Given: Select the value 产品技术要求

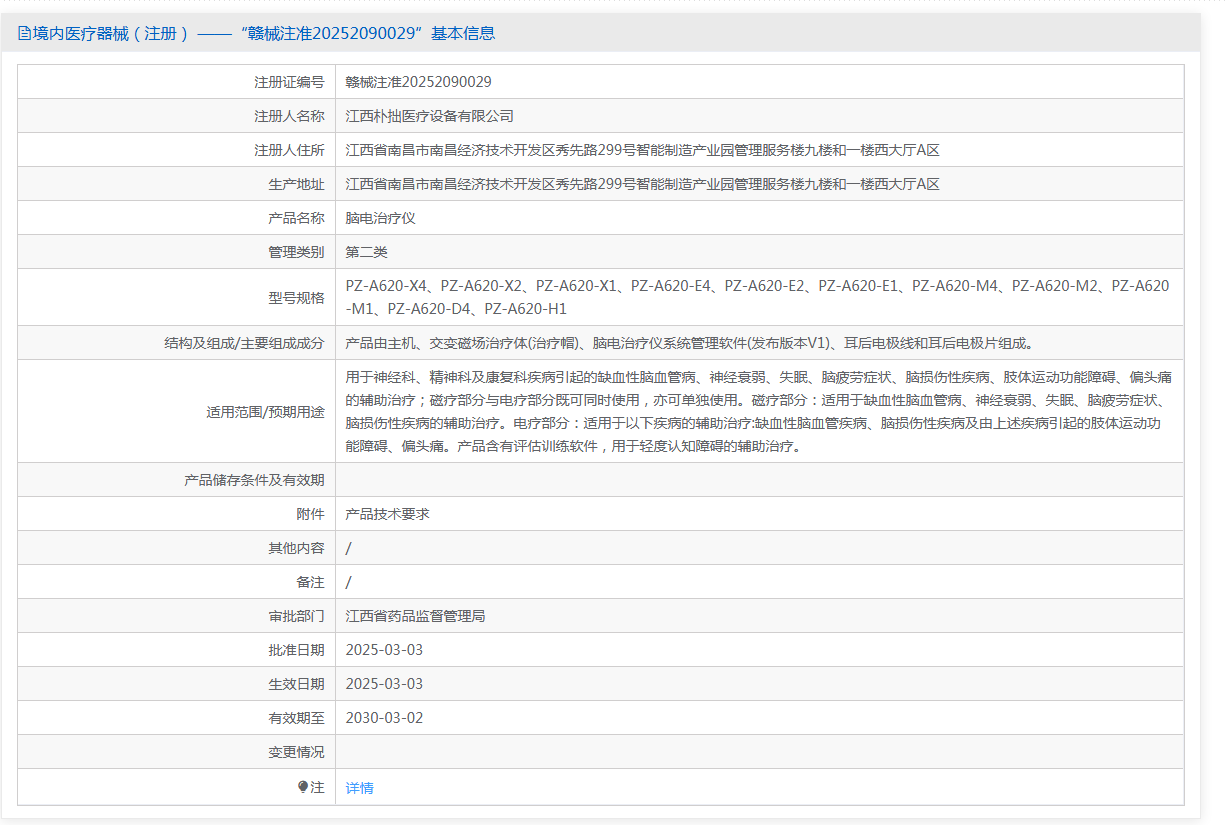Looking at the screenshot, I should [388, 514].
